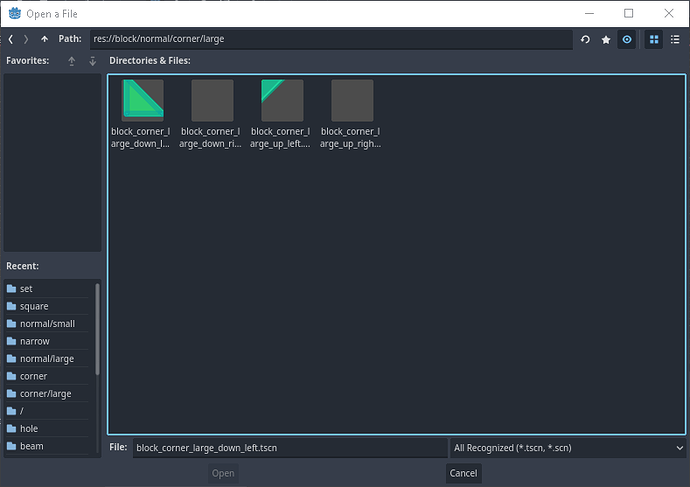This screenshot has height=487, width=690.
Task: Toggle hidden files visibility eye icon
Action: click(627, 40)
